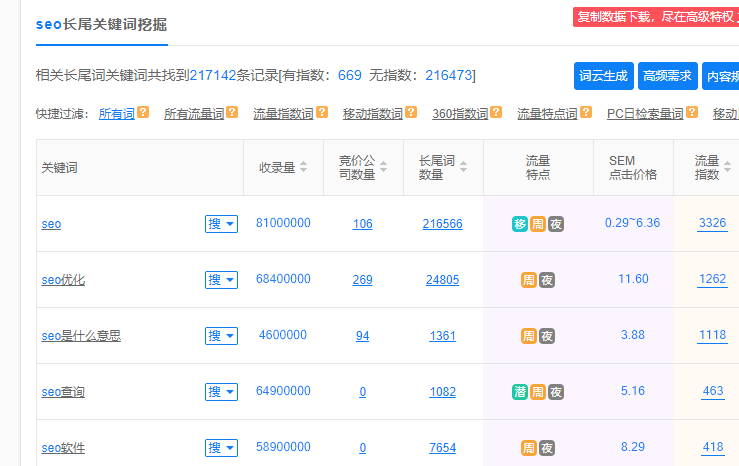Click help icon beside 移动指数词
Screen dimensions: 739x466
click(410, 114)
